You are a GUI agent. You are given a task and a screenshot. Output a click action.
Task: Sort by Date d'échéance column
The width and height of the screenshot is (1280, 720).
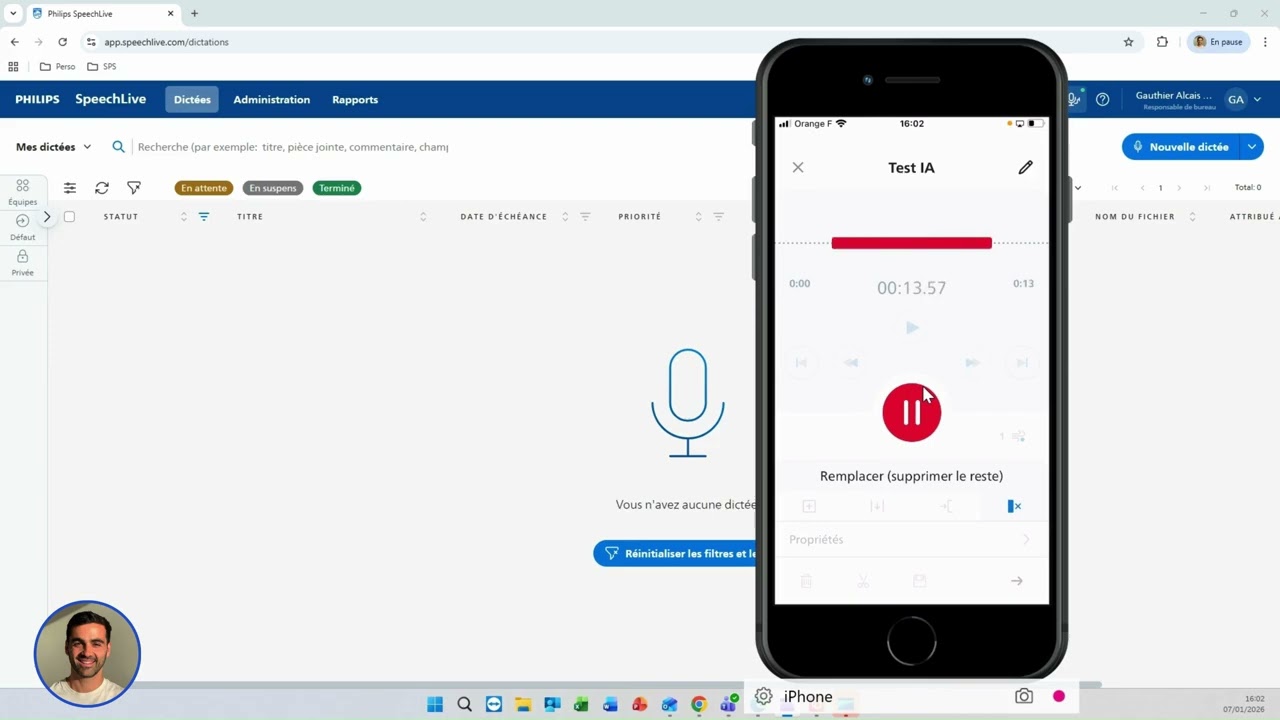coord(565,217)
